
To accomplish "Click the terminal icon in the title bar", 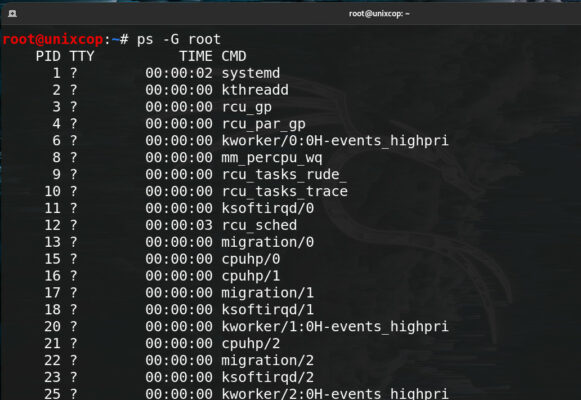I will click(x=12, y=14).
